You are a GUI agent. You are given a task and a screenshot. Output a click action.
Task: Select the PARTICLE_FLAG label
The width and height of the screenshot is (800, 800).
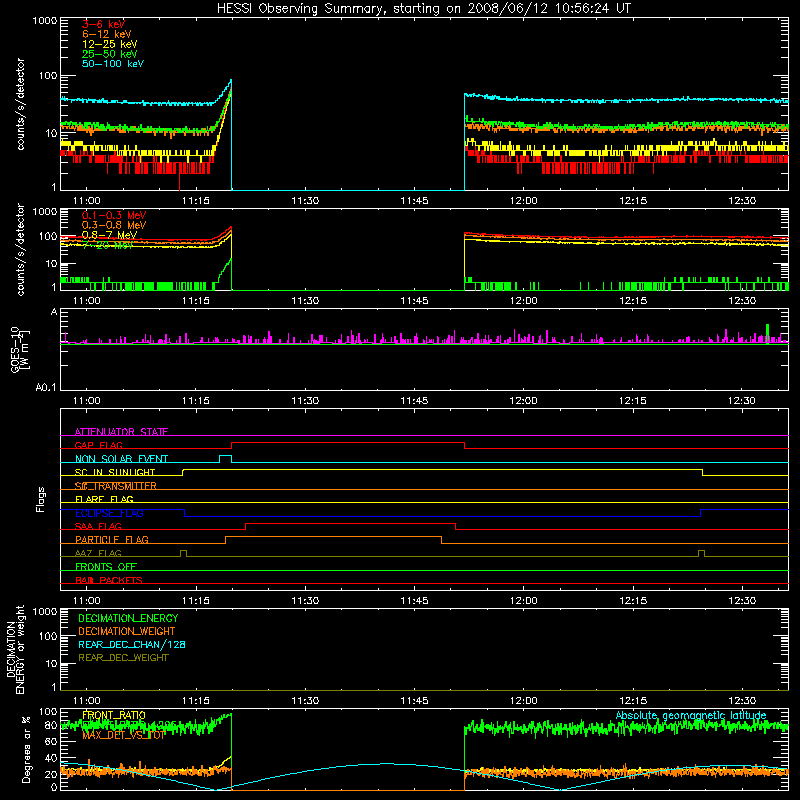[x=112, y=539]
